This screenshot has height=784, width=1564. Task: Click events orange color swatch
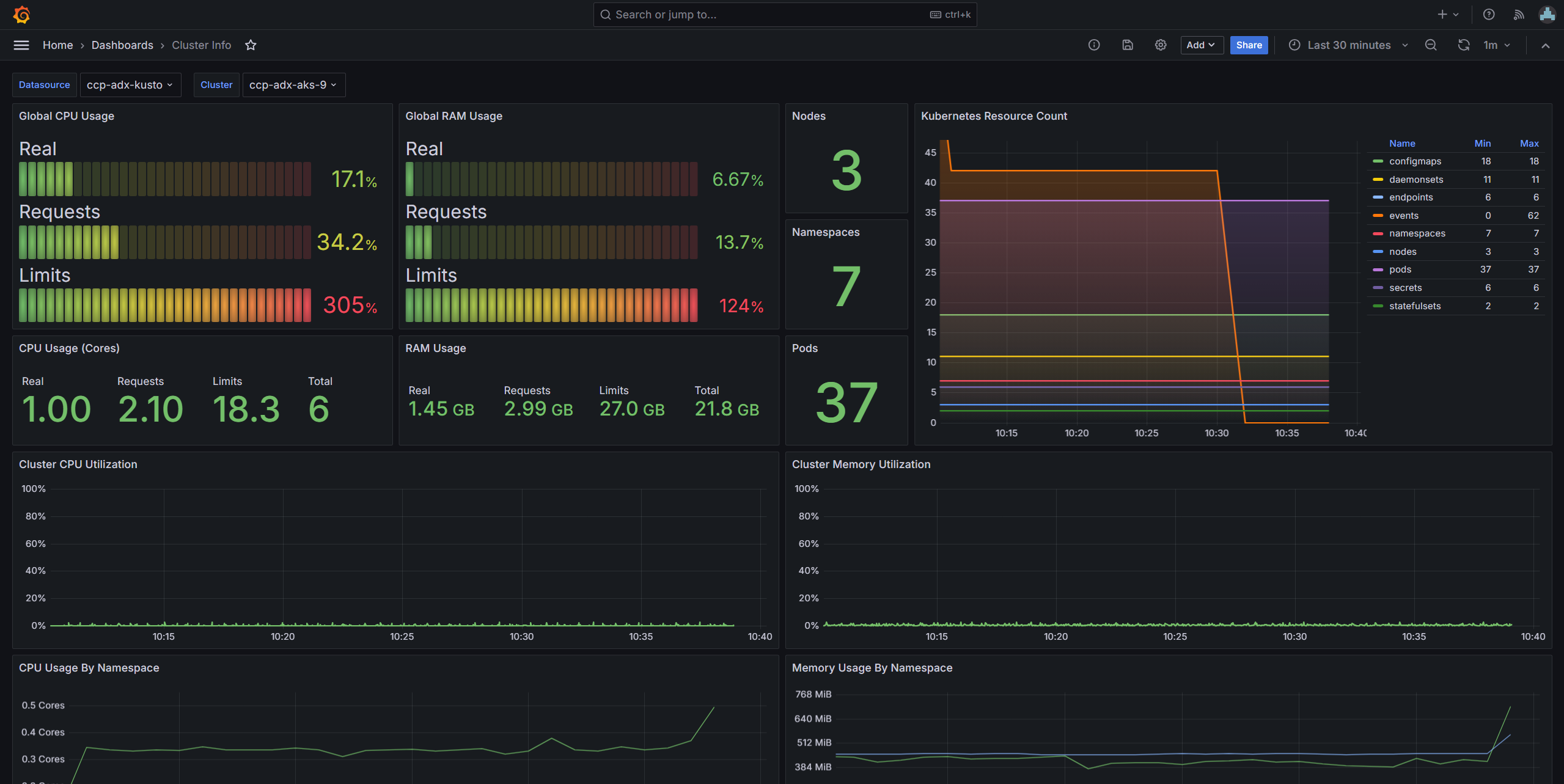(1378, 216)
